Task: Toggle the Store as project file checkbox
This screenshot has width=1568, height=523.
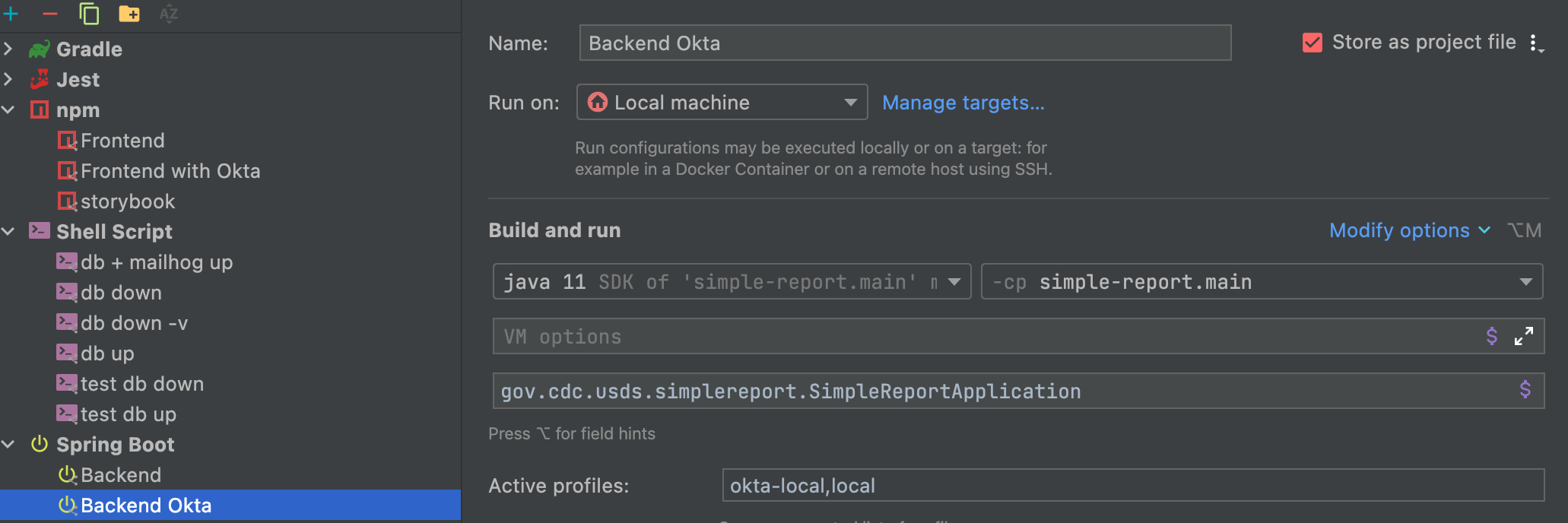Action: point(1312,43)
